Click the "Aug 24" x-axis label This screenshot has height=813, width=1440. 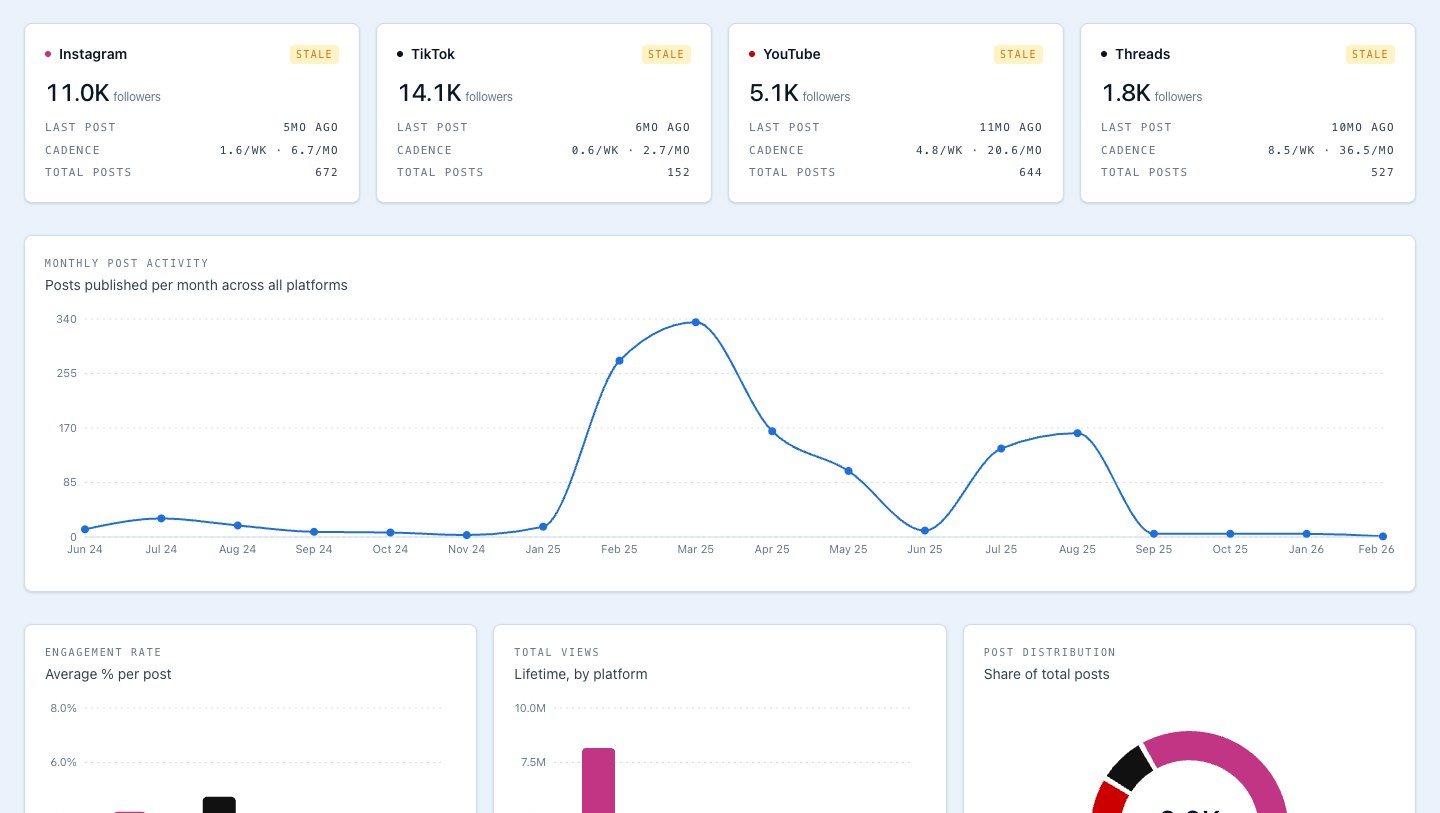tap(237, 549)
